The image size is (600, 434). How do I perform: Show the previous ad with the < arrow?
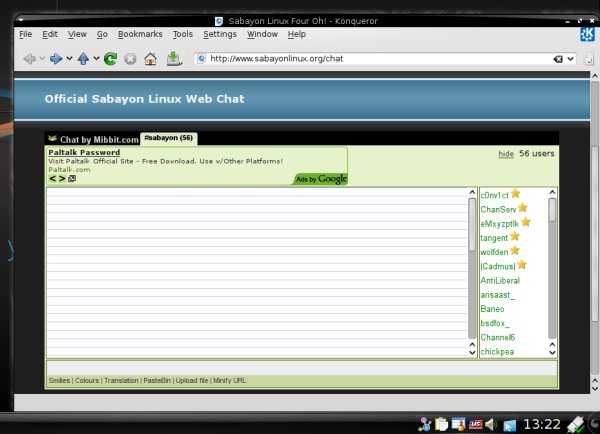pyautogui.click(x=53, y=178)
